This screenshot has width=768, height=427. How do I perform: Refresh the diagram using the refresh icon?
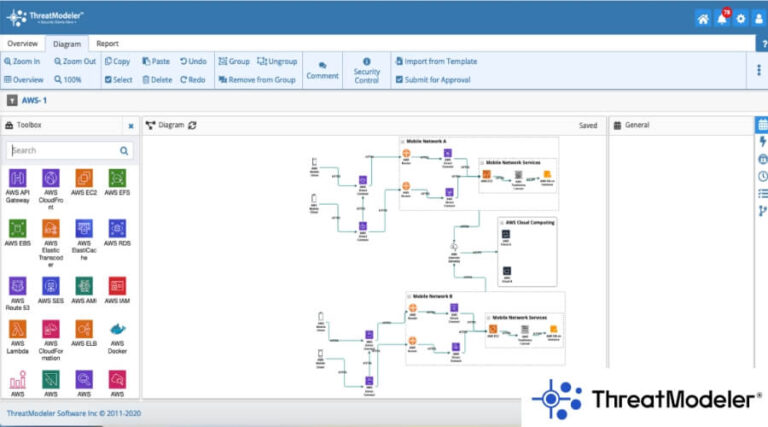pos(193,125)
